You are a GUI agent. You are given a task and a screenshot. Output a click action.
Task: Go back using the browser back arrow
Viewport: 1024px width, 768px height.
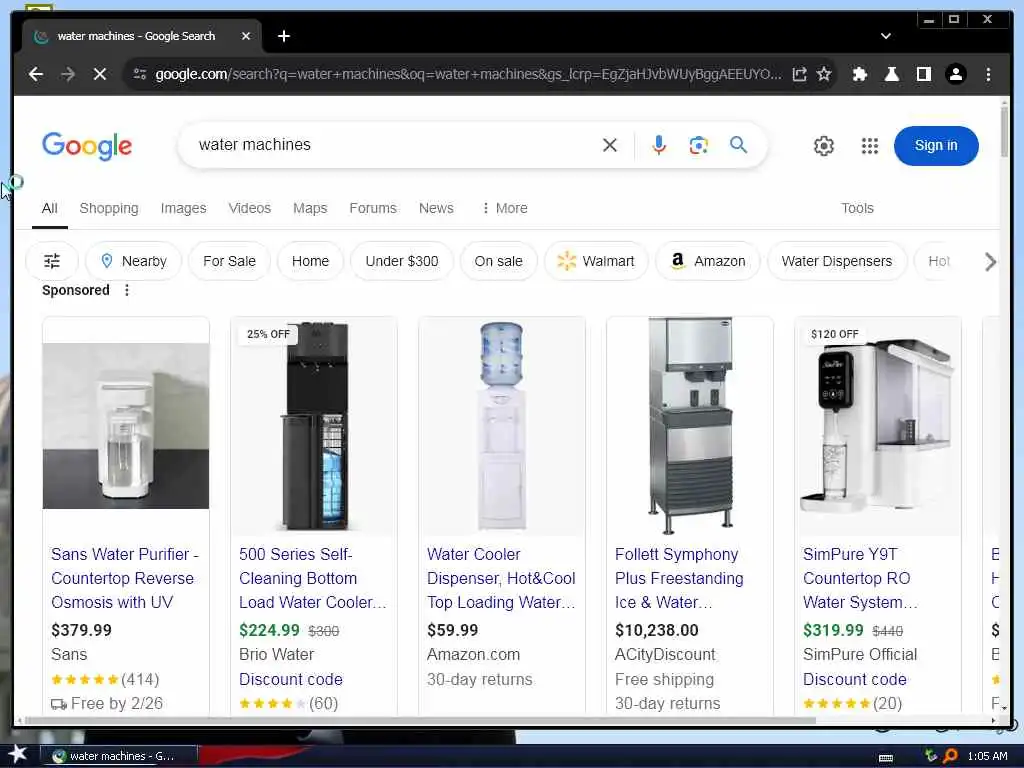pyautogui.click(x=36, y=74)
